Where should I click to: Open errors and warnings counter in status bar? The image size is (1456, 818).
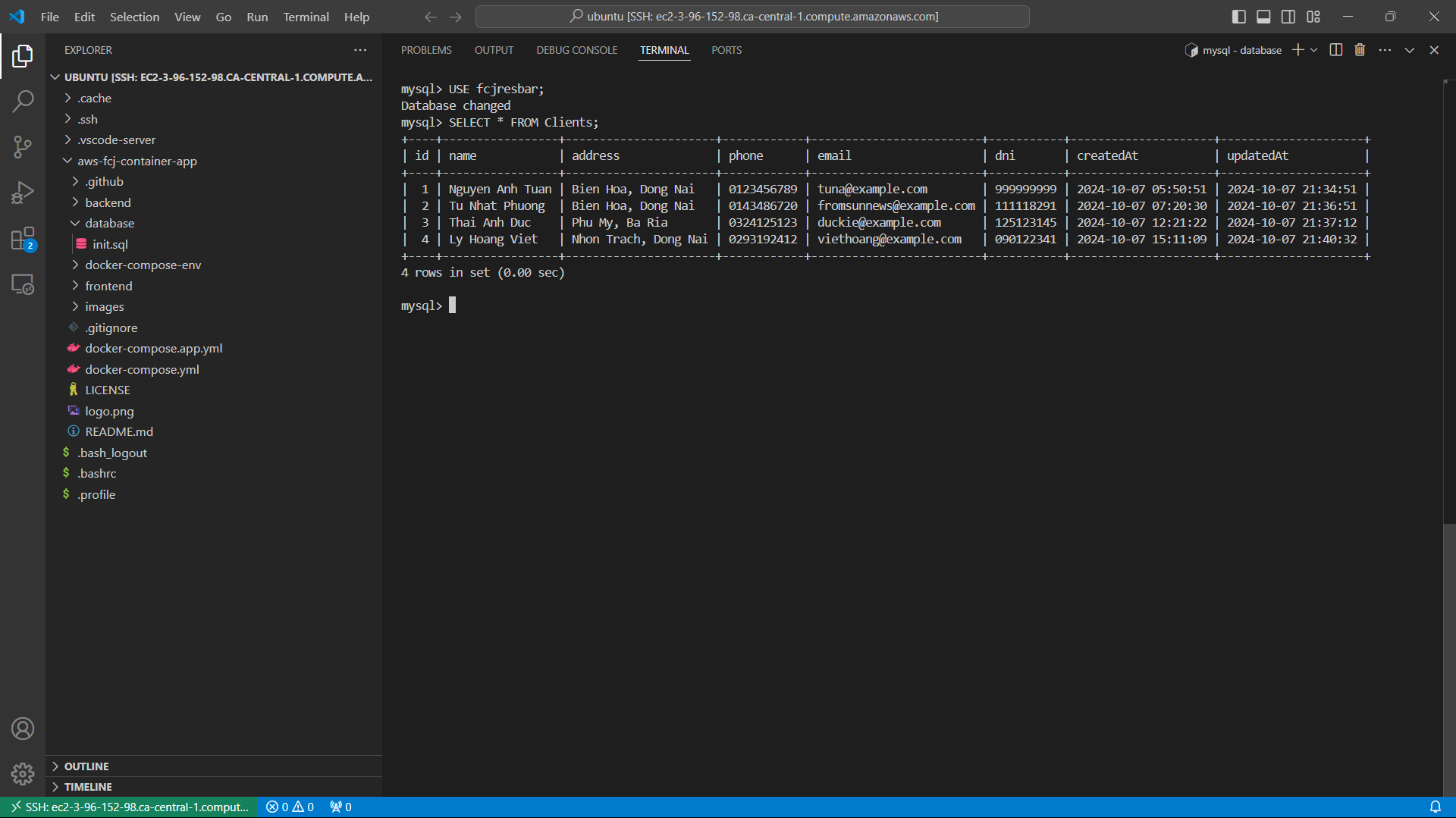point(290,807)
